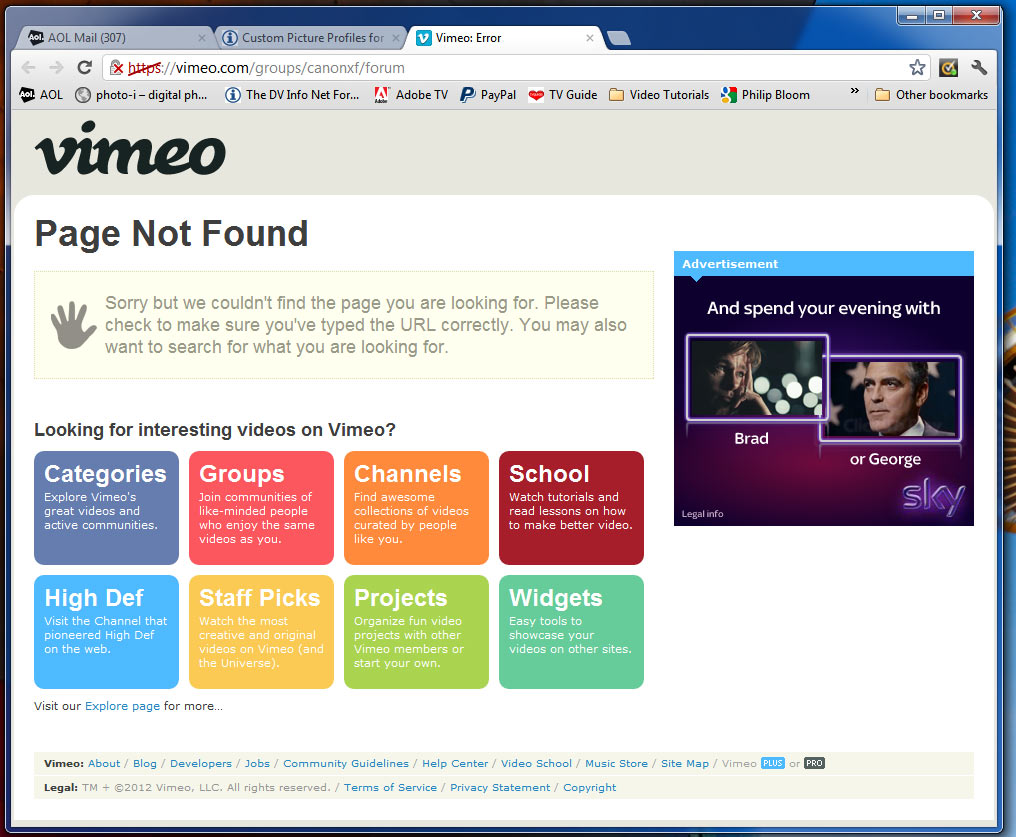Open the wrench settings menu
The width and height of the screenshot is (1016, 837).
[979, 67]
